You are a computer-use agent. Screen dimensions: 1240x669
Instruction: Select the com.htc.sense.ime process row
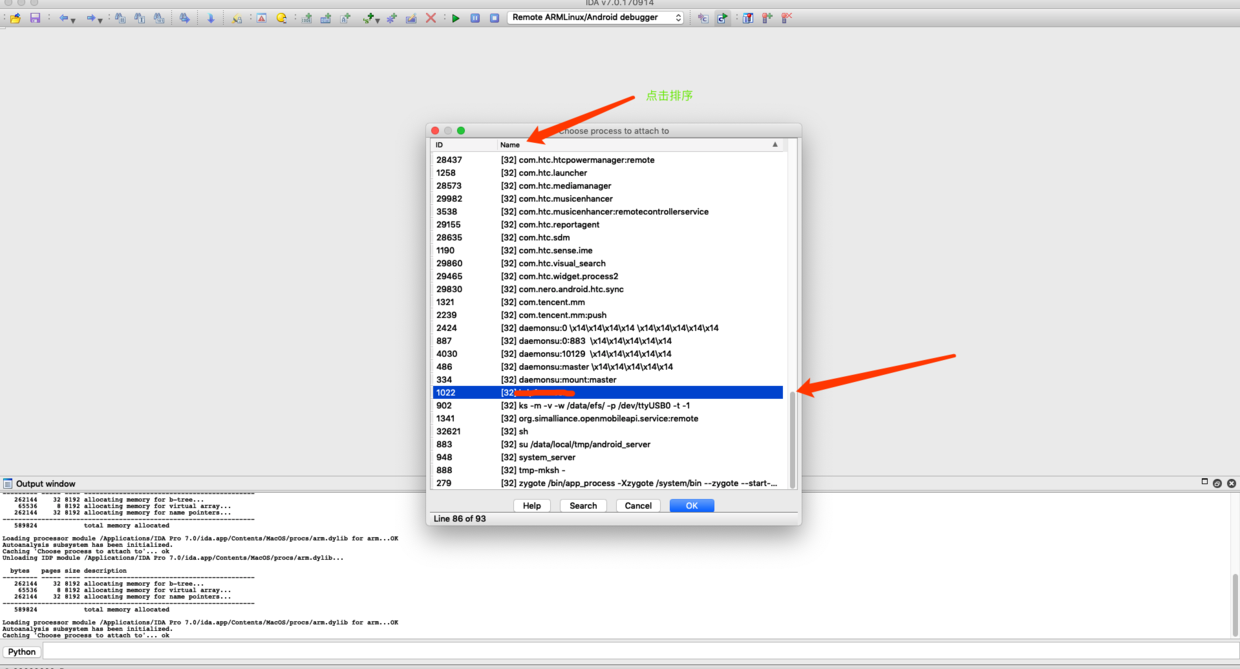(x=608, y=251)
